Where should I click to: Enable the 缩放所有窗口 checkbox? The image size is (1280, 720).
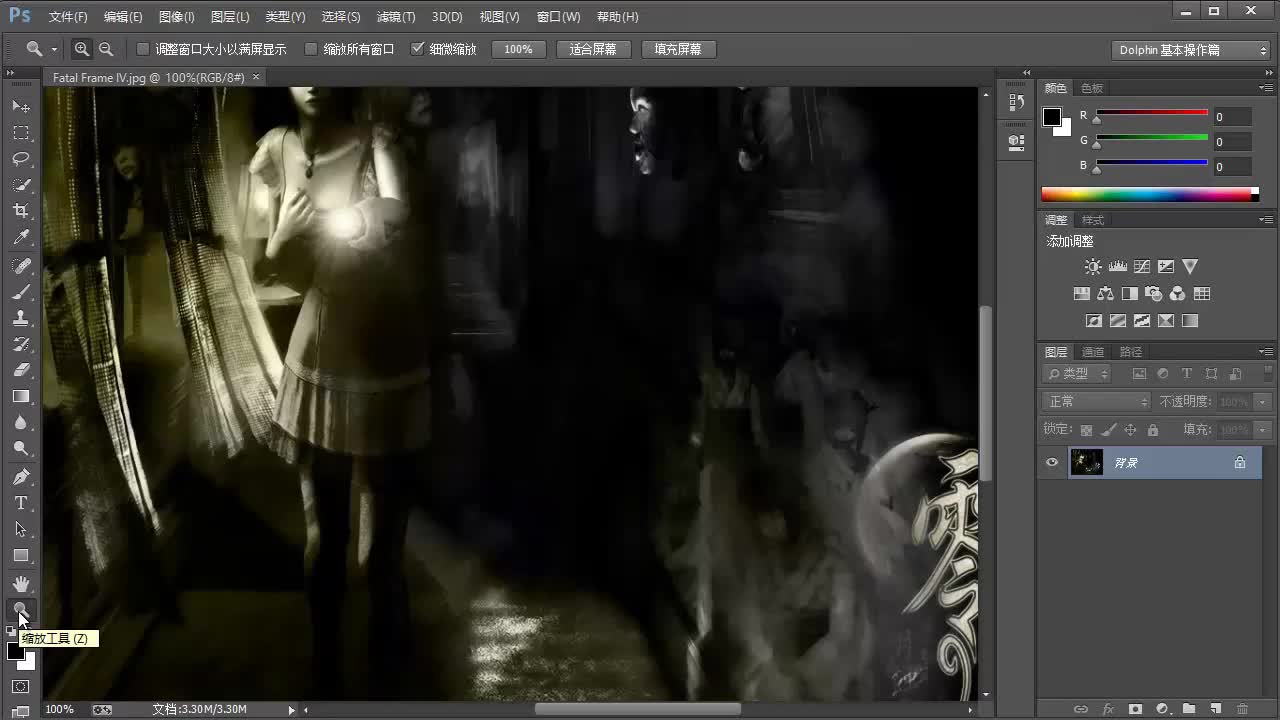(x=311, y=48)
